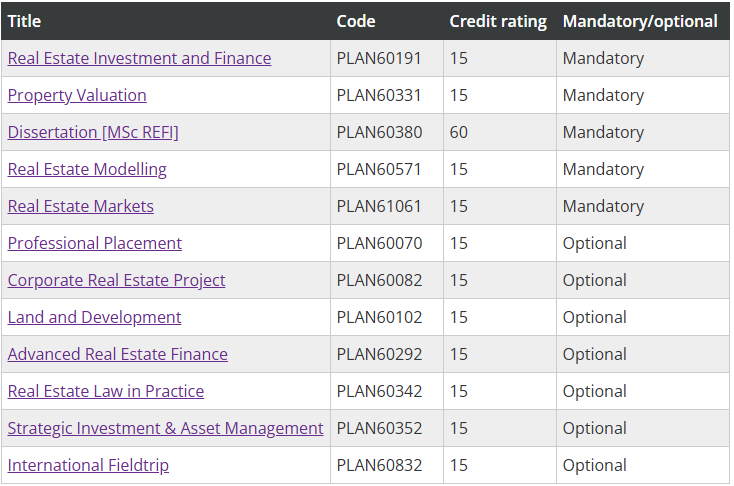Go to Advanced Real Estate Finance
The width and height of the screenshot is (734, 486).
click(x=117, y=354)
